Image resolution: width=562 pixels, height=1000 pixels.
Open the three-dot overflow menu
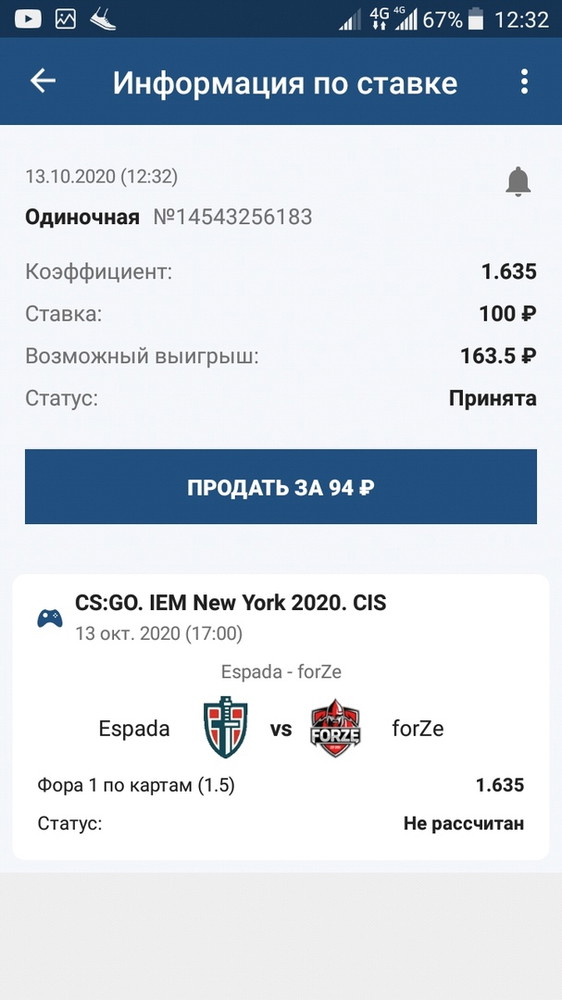[x=524, y=82]
